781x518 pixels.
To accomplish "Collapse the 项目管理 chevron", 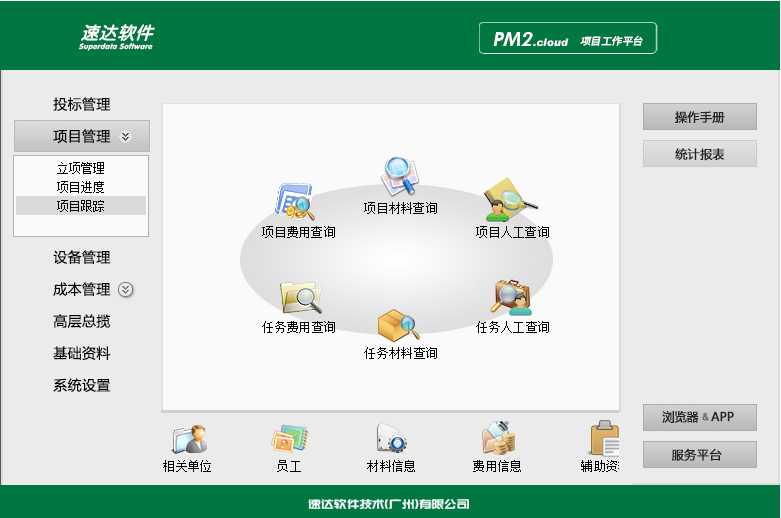I will click(126, 136).
